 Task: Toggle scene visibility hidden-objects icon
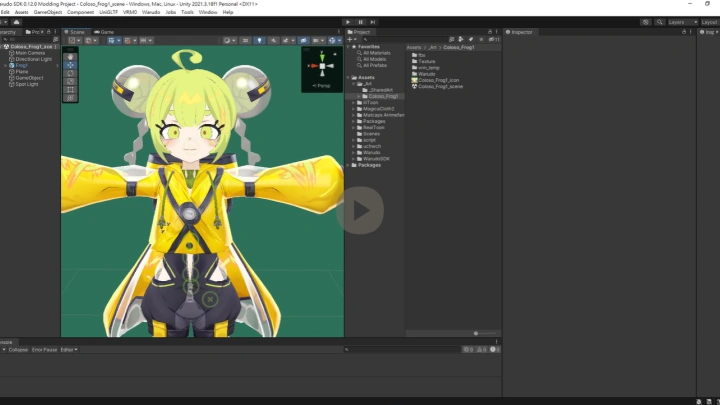pos(304,40)
